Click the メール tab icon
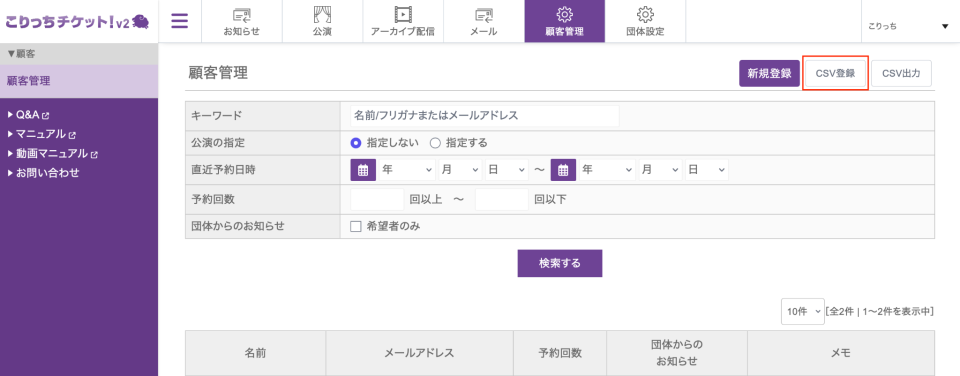Screen dimensions: 960x376 [x=484, y=14]
